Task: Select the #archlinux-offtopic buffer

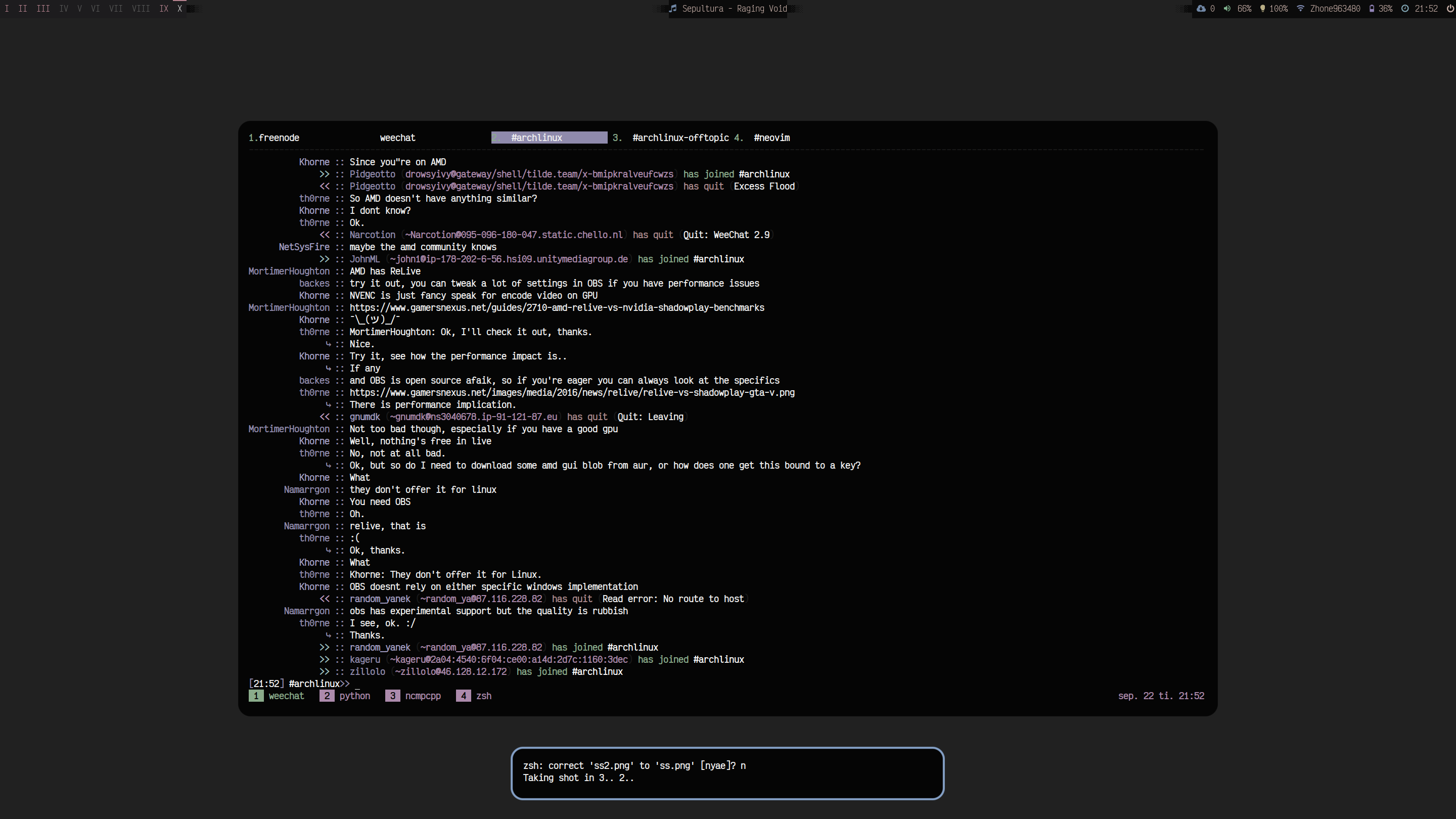Action: [680, 138]
